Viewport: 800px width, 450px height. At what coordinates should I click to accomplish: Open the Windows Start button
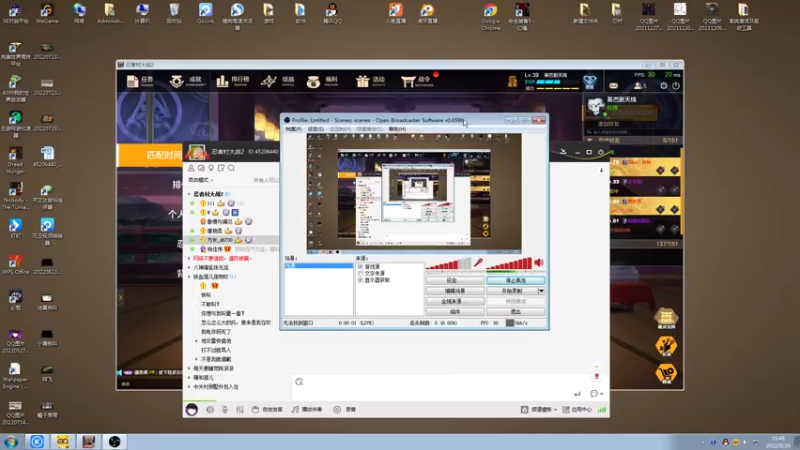click(11, 441)
